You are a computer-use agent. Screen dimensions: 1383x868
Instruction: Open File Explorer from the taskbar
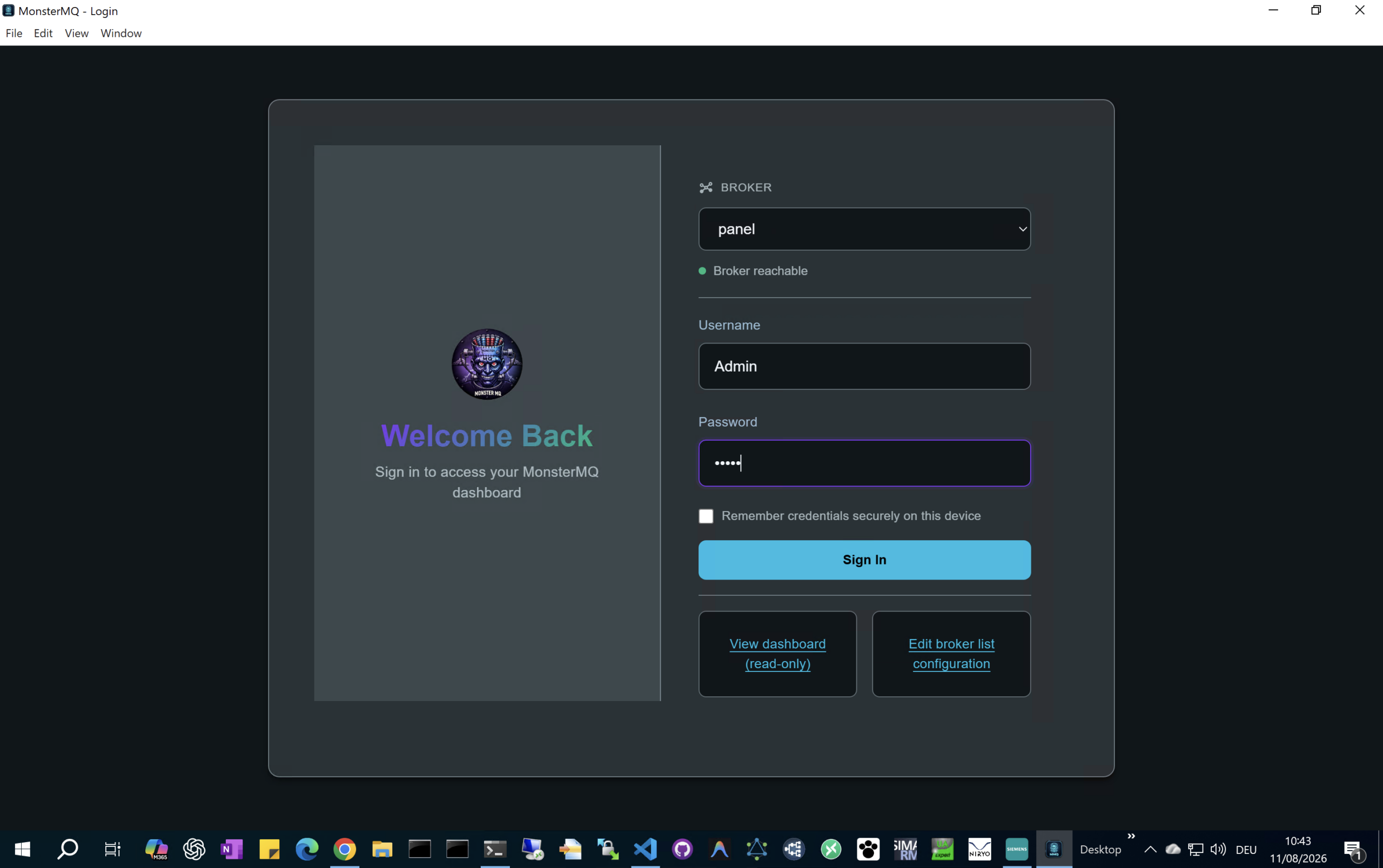382,849
